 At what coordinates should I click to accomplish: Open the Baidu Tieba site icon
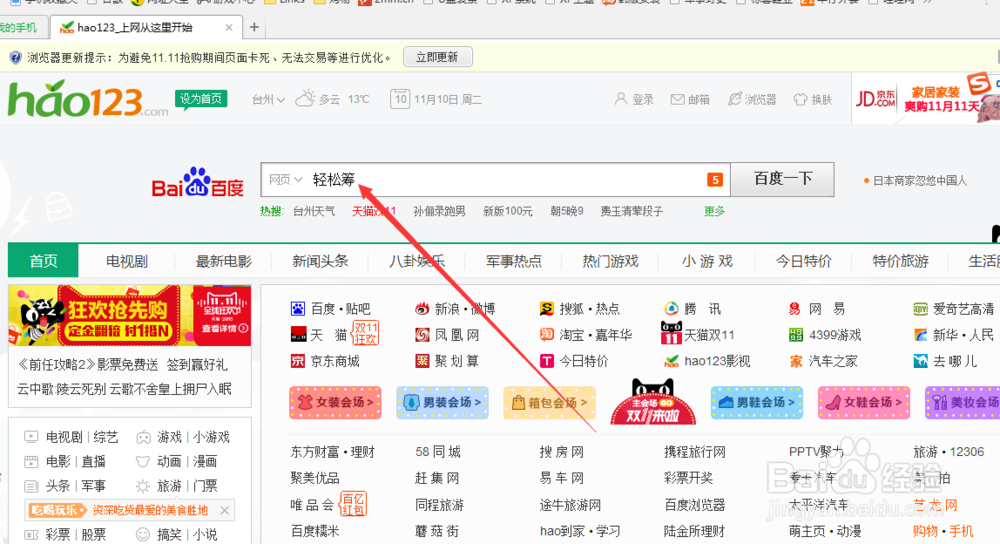pos(298,309)
